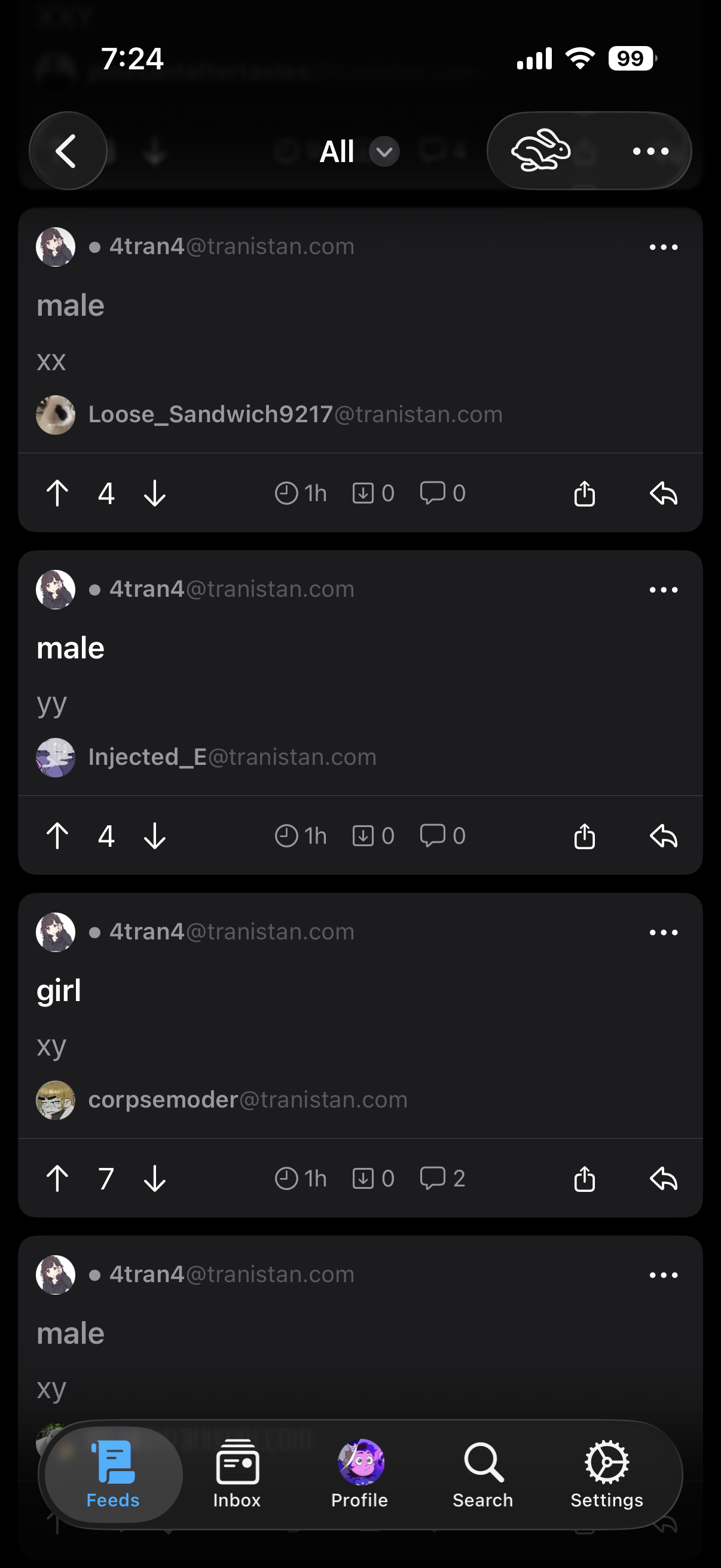This screenshot has width=721, height=1568.
Task: Downvote the Injected_E post
Action: [155, 836]
